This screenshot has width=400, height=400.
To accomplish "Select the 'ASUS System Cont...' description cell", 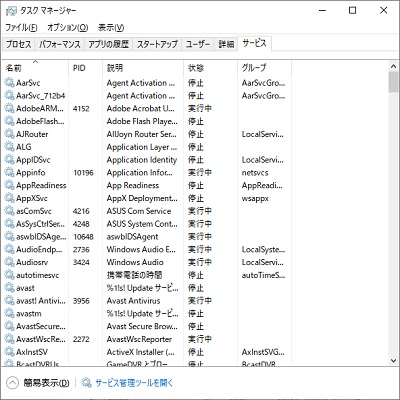I will [x=142, y=224].
